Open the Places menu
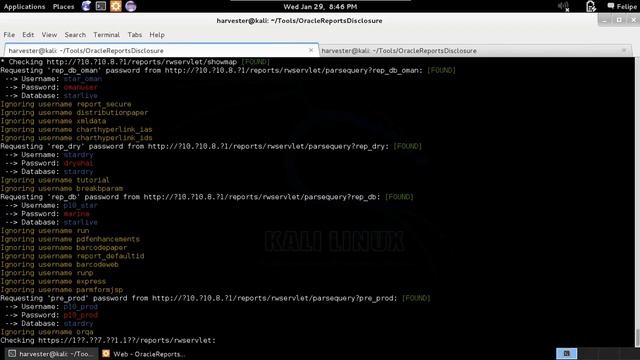The width and height of the screenshot is (640, 360). click(x=64, y=7)
